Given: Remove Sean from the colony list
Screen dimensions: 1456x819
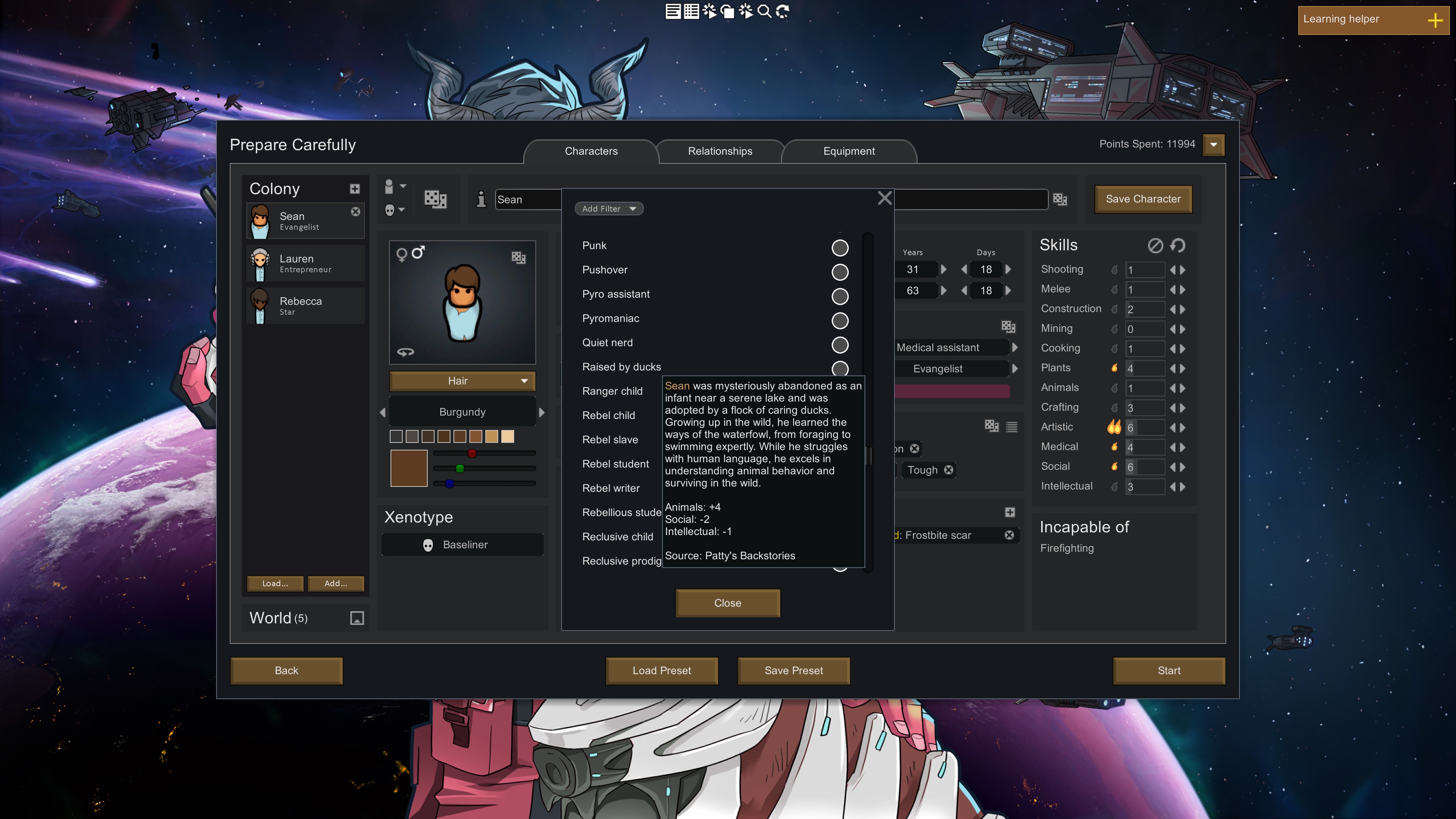Looking at the screenshot, I should pyautogui.click(x=356, y=212).
